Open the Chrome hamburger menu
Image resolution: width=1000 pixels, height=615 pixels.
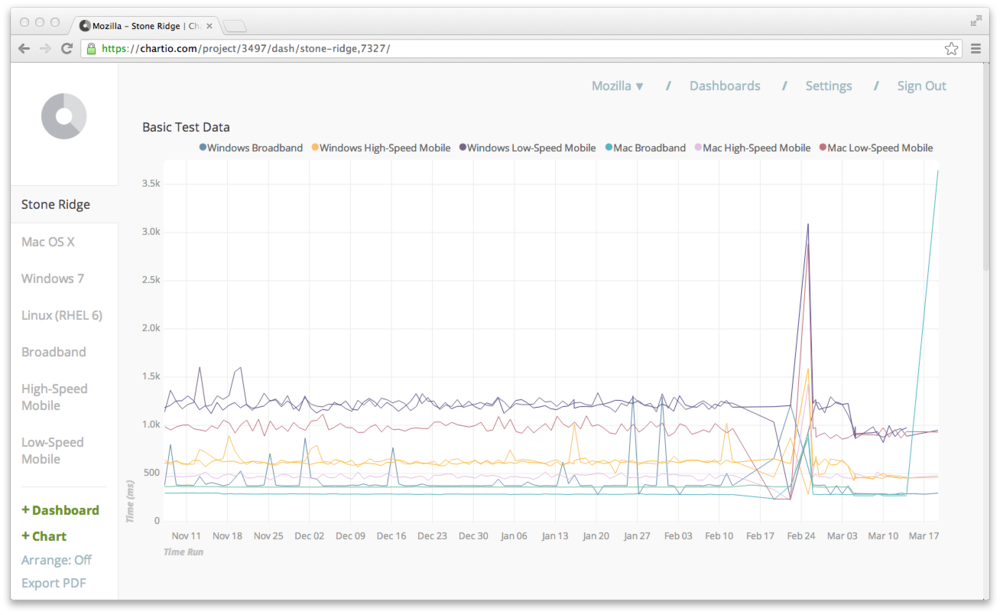[976, 48]
